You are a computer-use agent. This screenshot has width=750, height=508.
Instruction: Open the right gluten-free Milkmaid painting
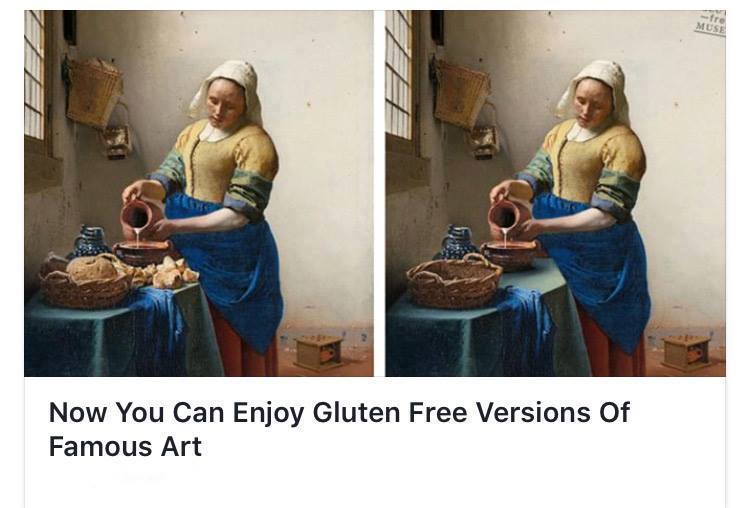point(555,193)
